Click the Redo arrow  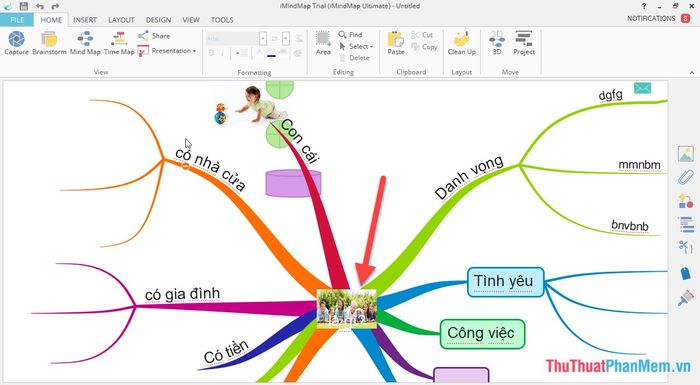(55, 6)
